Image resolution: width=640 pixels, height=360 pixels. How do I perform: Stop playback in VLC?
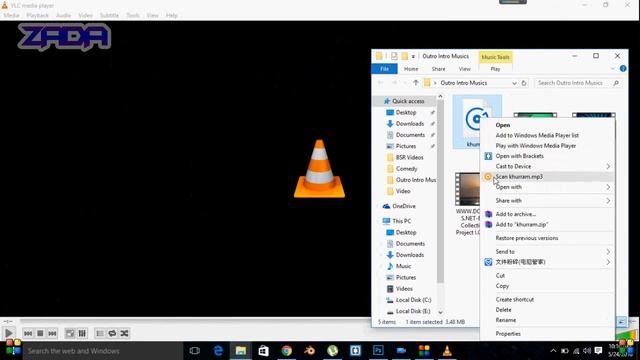click(40, 333)
